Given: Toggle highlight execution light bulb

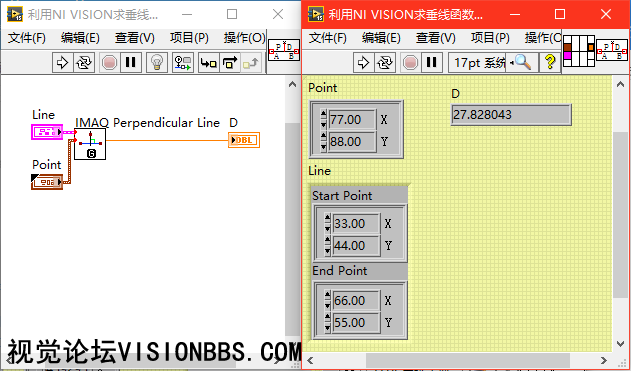Looking at the screenshot, I should coord(157,63).
